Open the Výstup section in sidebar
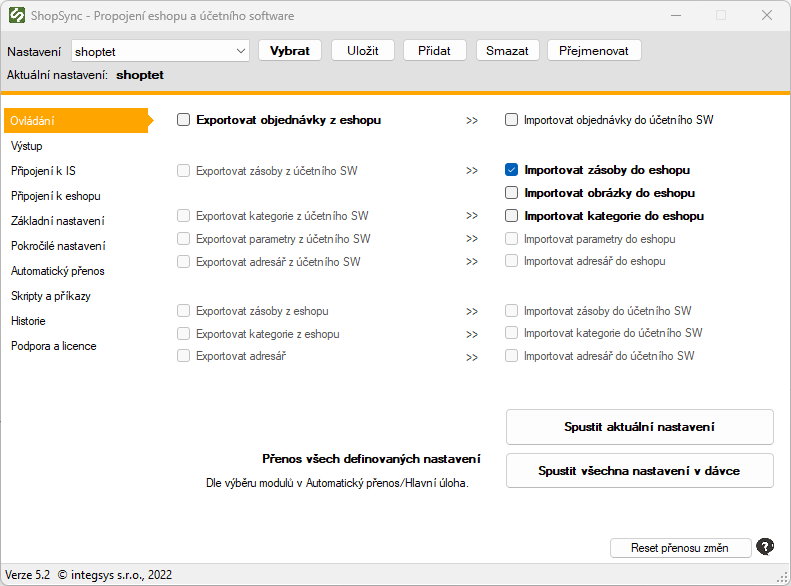Screen dimensions: 791x586 coord(27,146)
